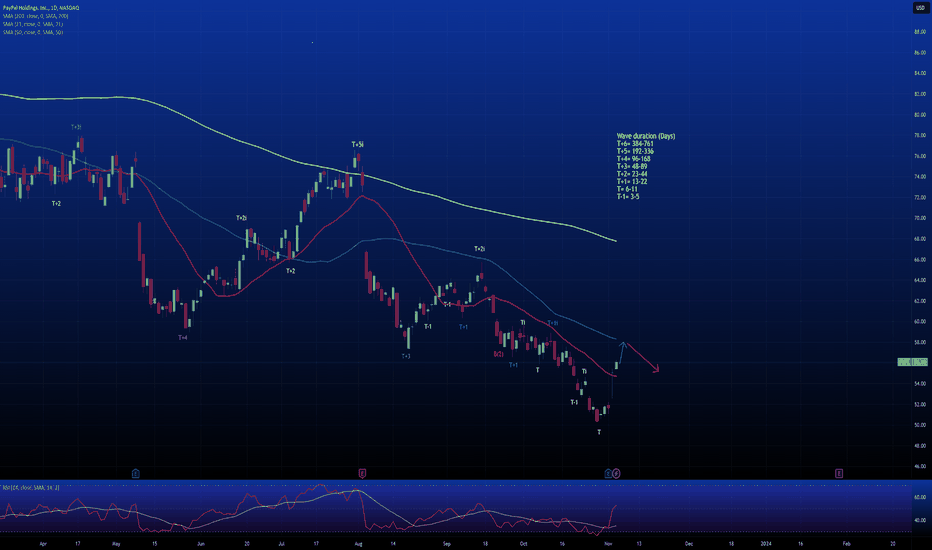Open the blue event marker below early November
Viewport: 932px width, 550px height.
608,473
